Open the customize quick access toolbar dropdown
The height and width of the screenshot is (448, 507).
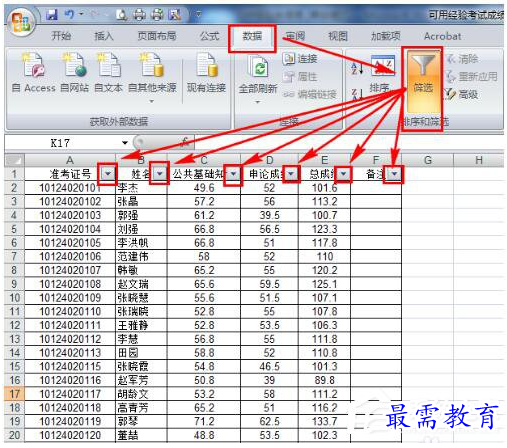pos(198,15)
